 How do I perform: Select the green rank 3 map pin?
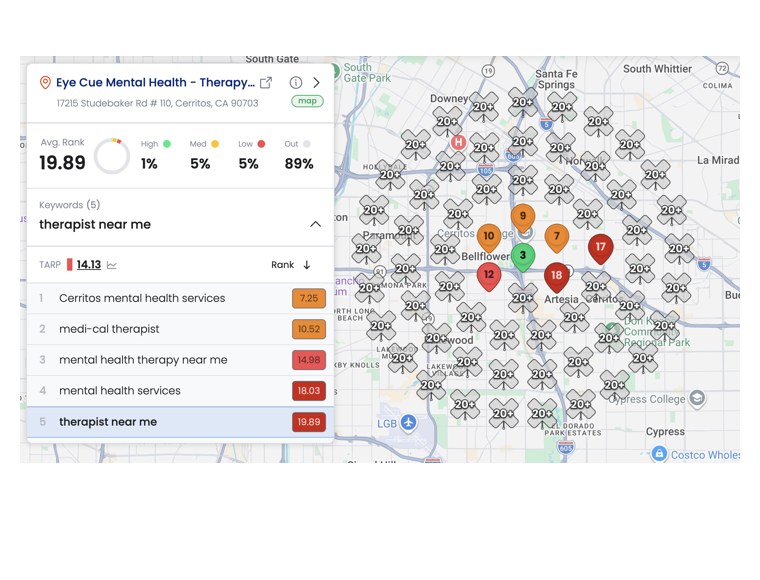pos(522,257)
